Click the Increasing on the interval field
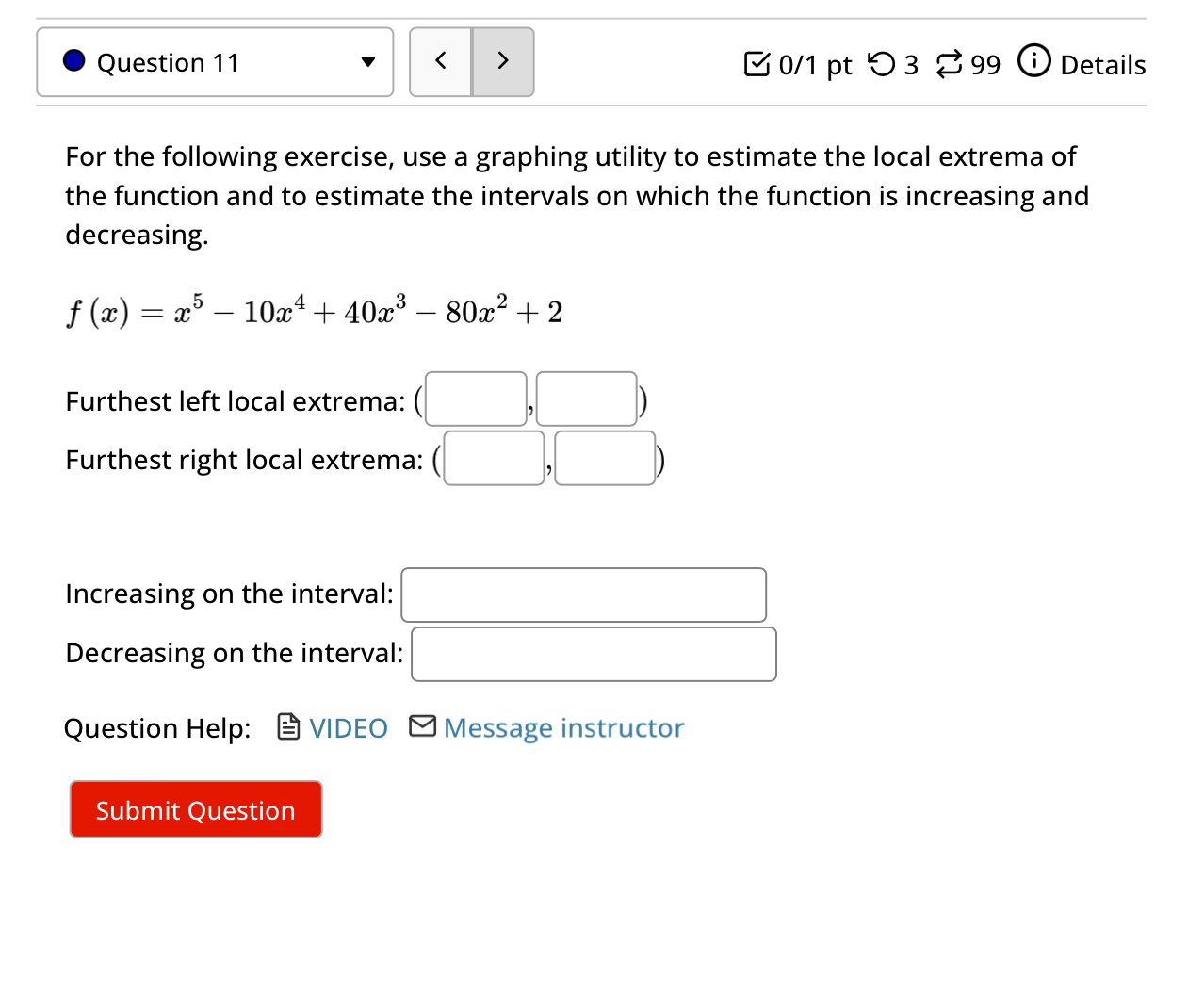 point(583,594)
